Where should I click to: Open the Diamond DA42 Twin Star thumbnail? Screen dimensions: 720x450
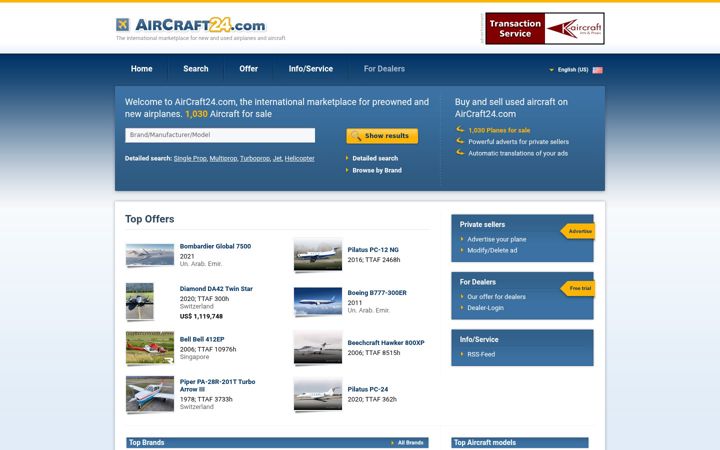pyautogui.click(x=140, y=301)
